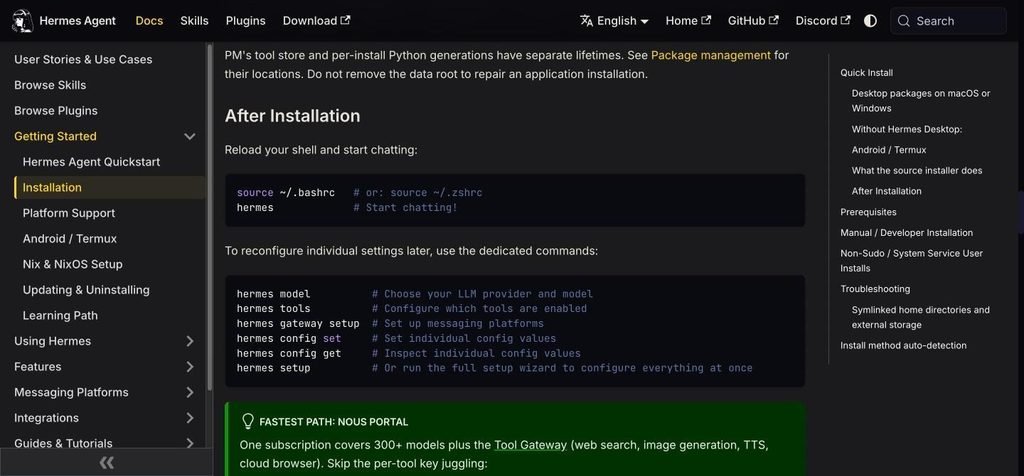Screen dimensions: 1024x476
Task: Open the Discord external link
Action: coord(823,21)
